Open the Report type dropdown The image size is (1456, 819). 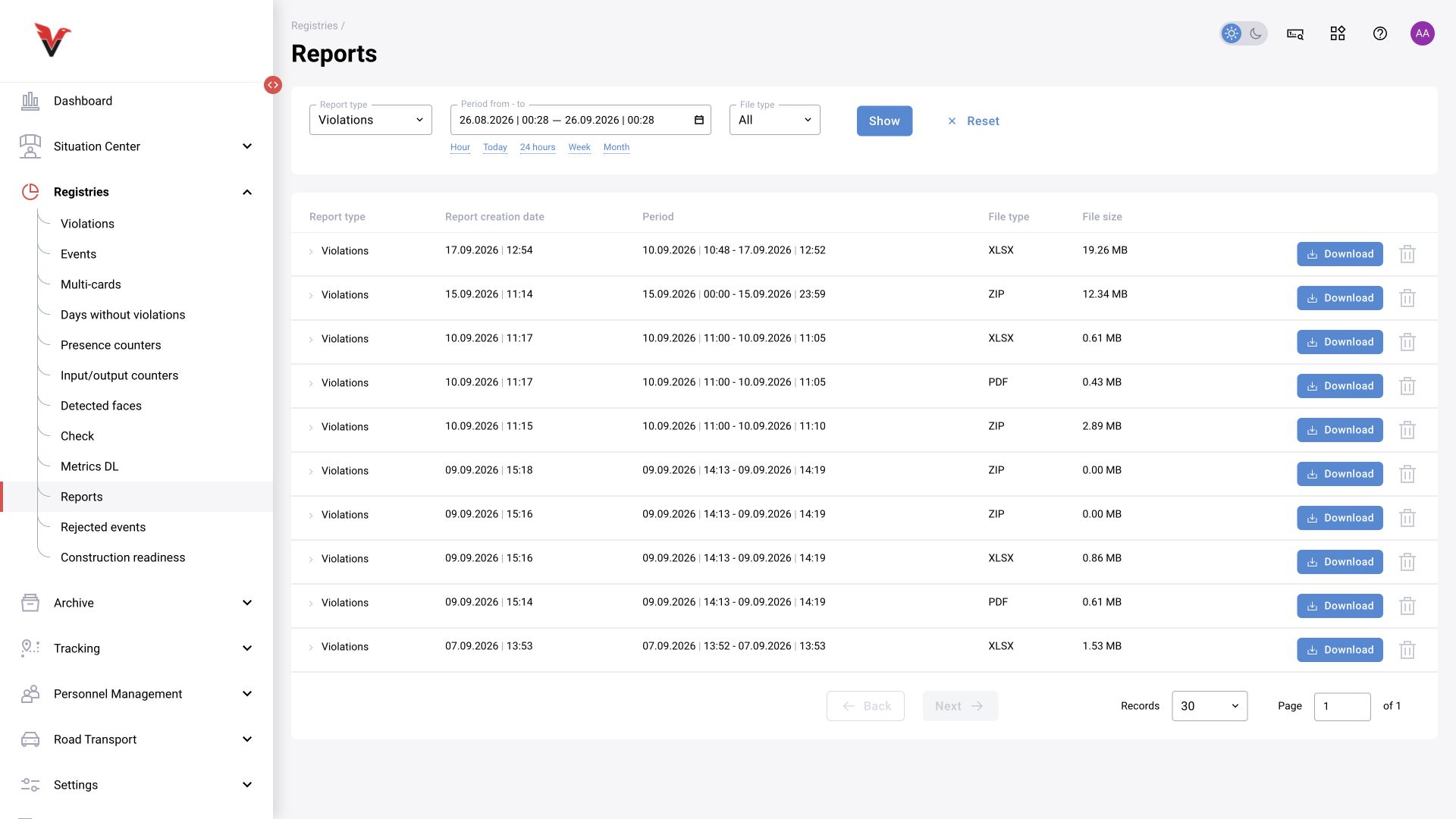click(371, 120)
